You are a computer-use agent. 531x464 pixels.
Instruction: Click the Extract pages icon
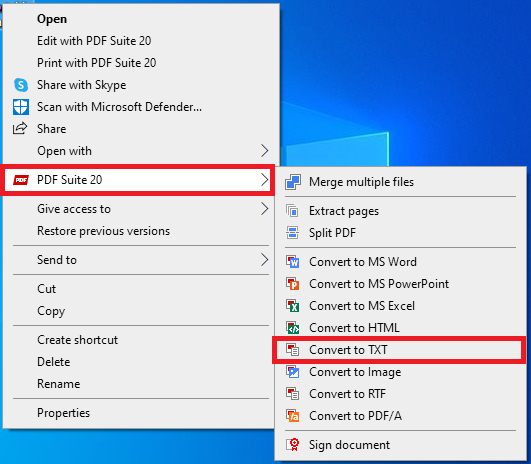[293, 211]
